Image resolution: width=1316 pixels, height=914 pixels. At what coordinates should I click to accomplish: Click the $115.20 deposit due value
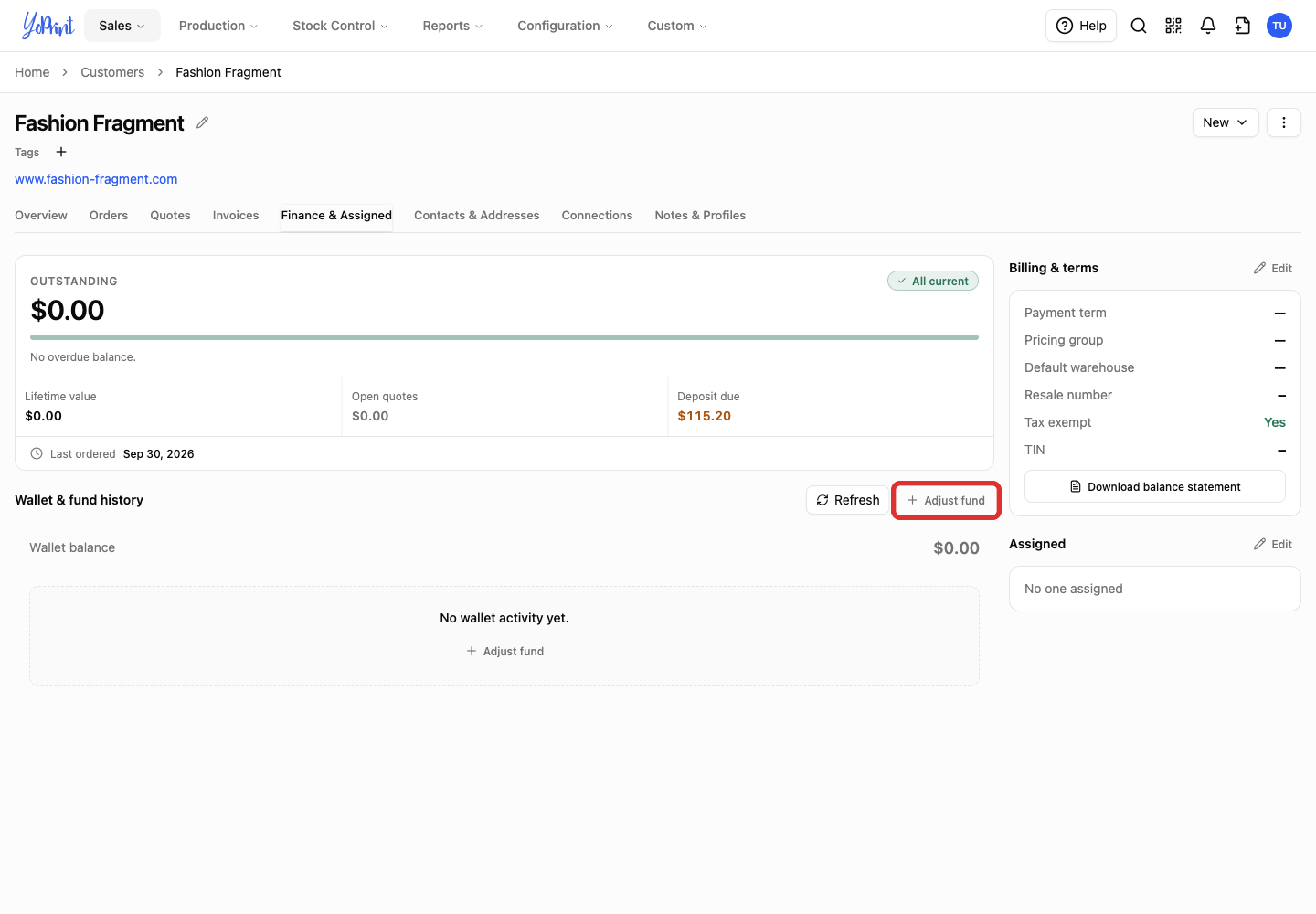pyautogui.click(x=704, y=416)
